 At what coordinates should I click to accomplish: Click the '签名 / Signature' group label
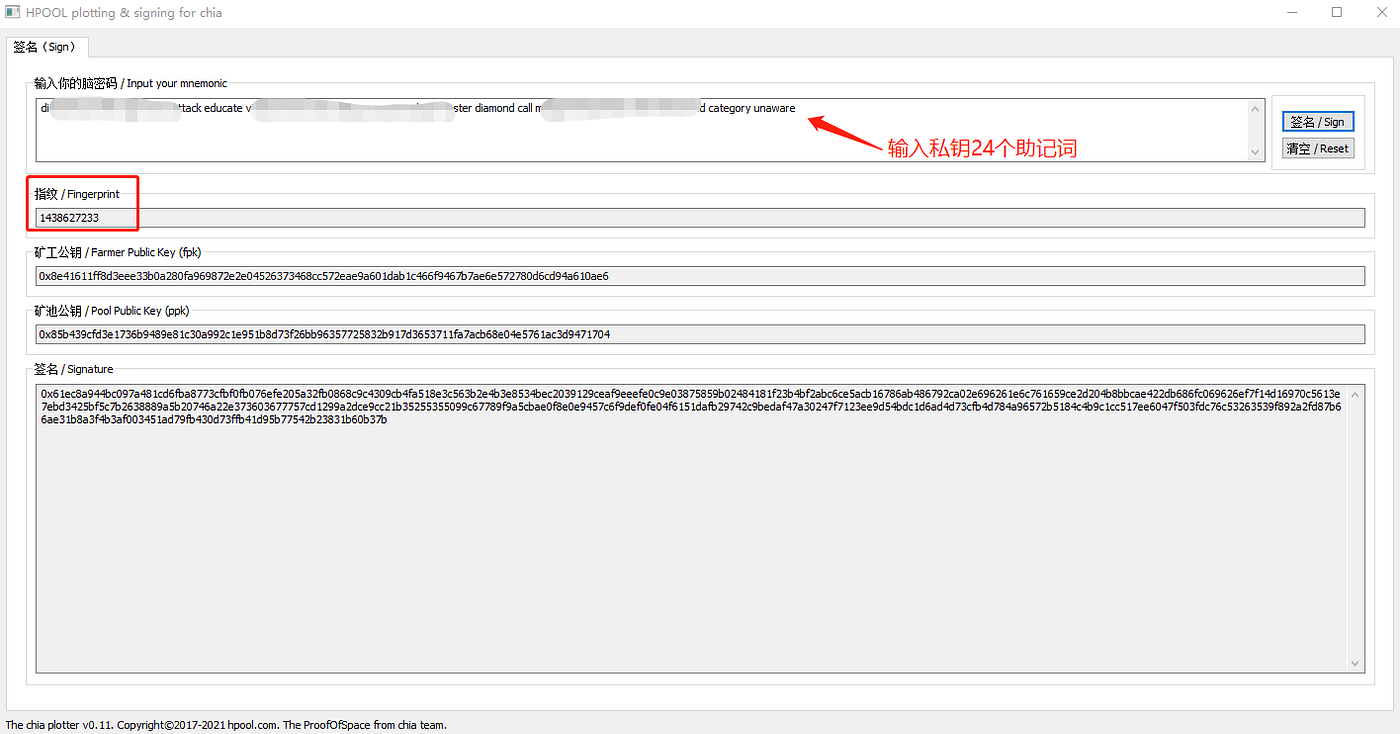(x=74, y=369)
